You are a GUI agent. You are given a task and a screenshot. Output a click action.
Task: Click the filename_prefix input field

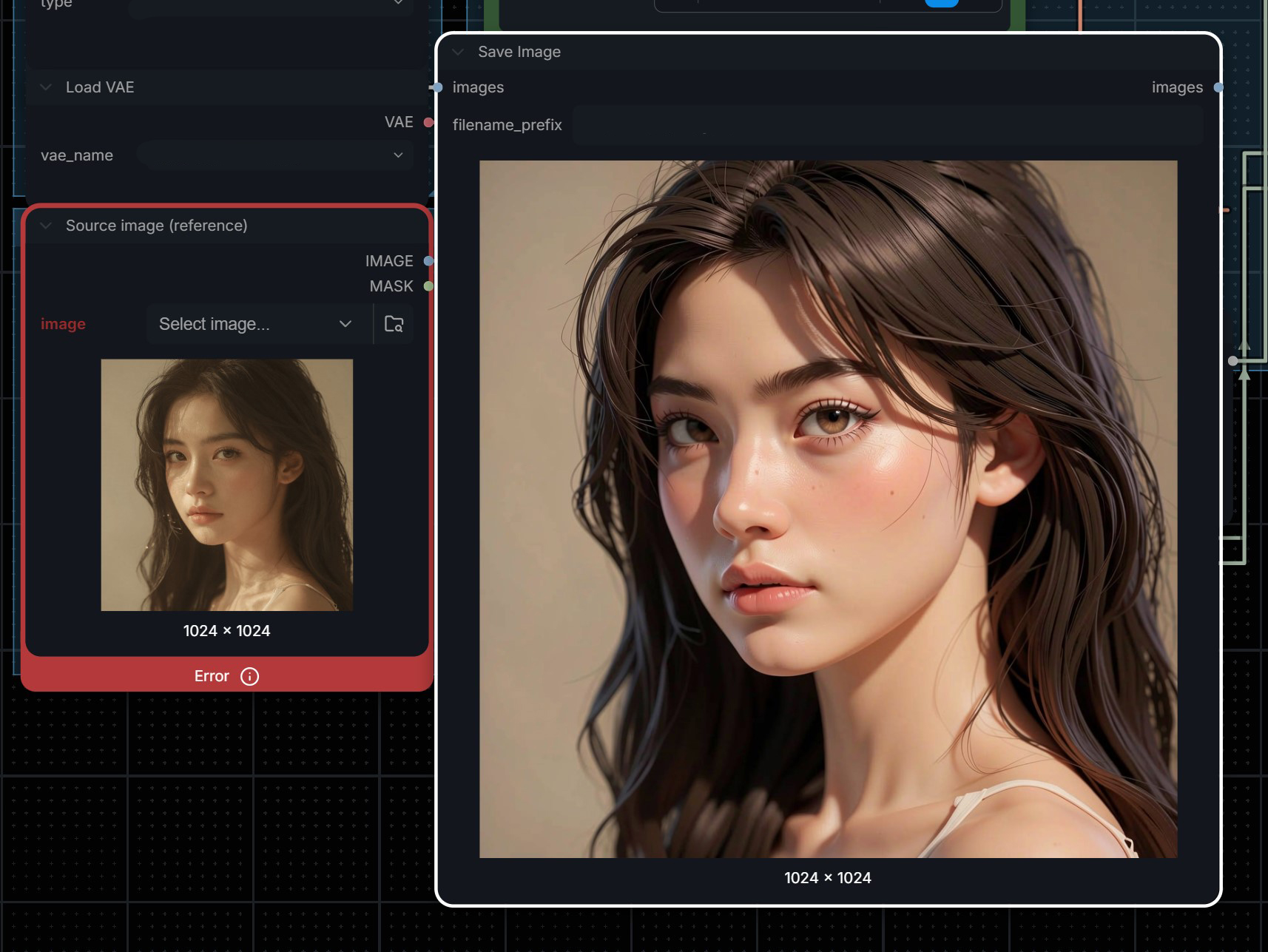887,125
